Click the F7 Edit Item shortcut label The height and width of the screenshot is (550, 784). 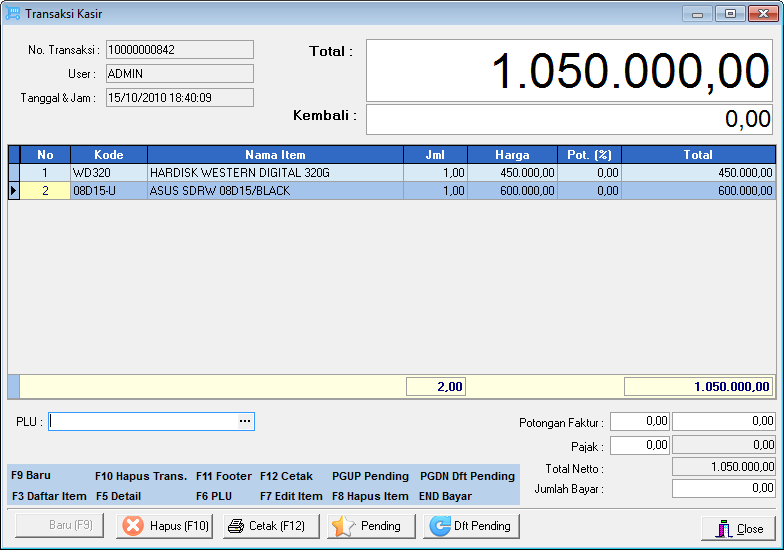coord(291,496)
